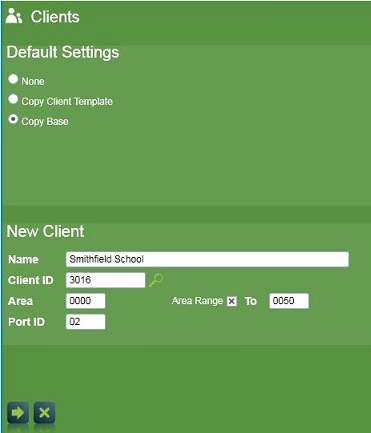Toggle the Area Range checkbox
The image size is (371, 433).
232,301
